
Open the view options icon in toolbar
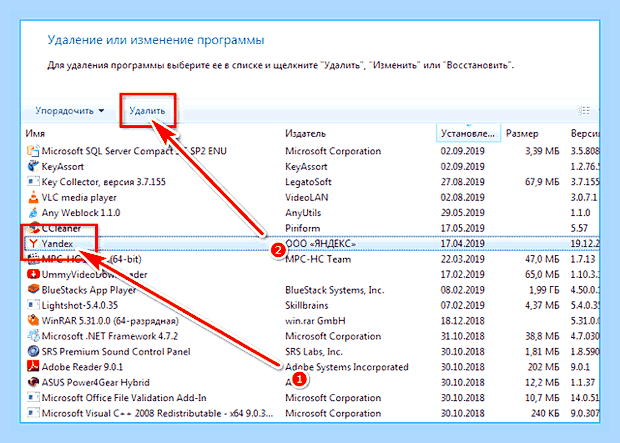tap(584, 111)
